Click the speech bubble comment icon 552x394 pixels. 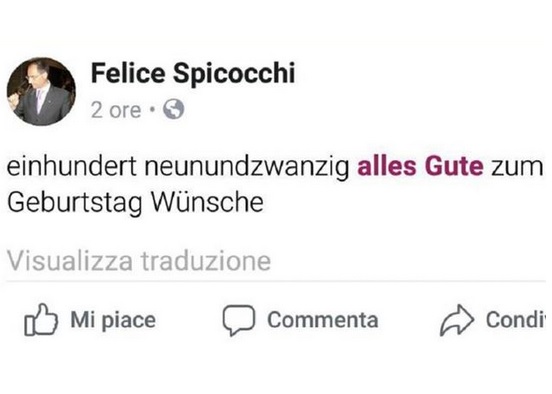coord(239,320)
